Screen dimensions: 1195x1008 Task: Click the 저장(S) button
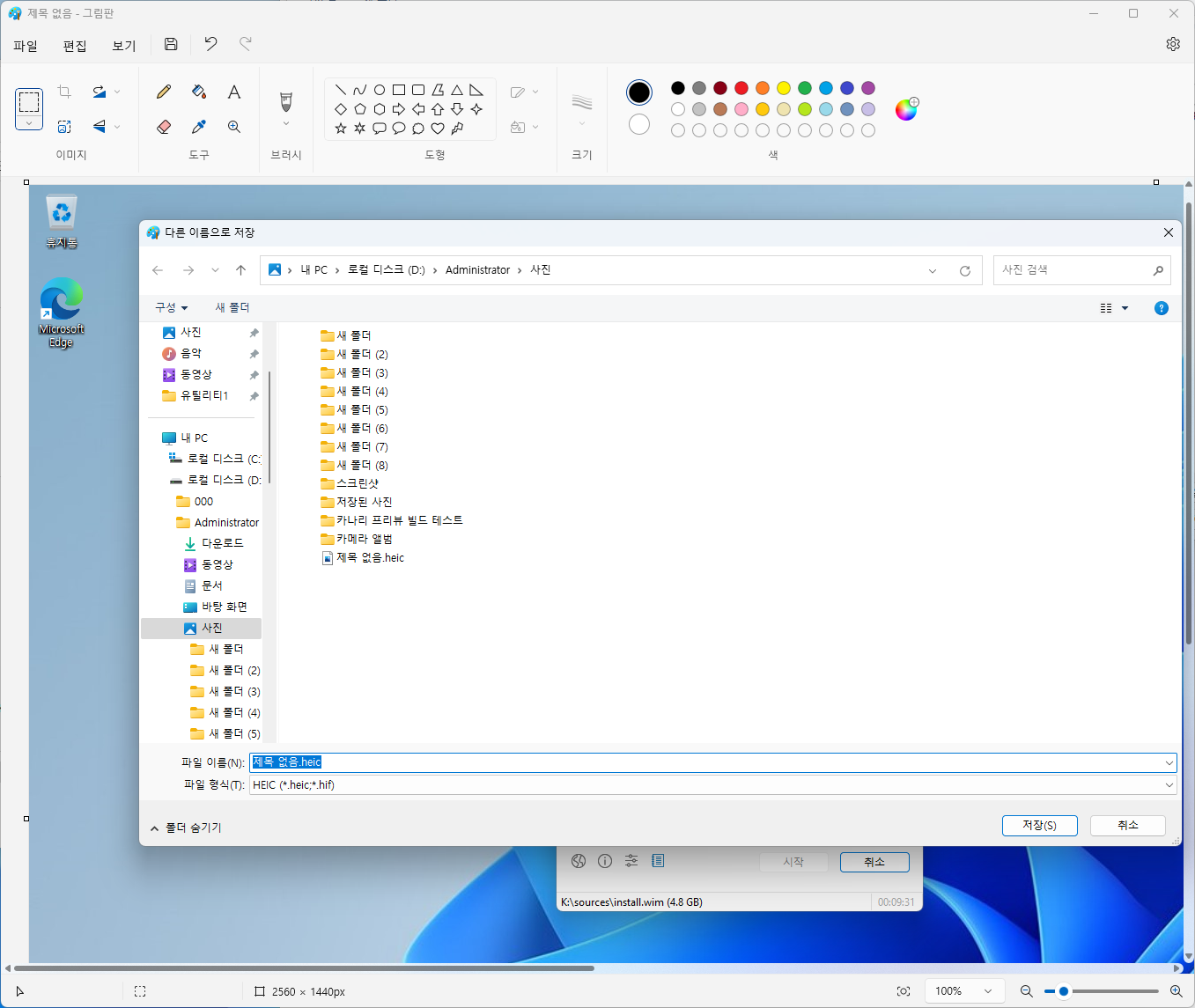(1039, 826)
